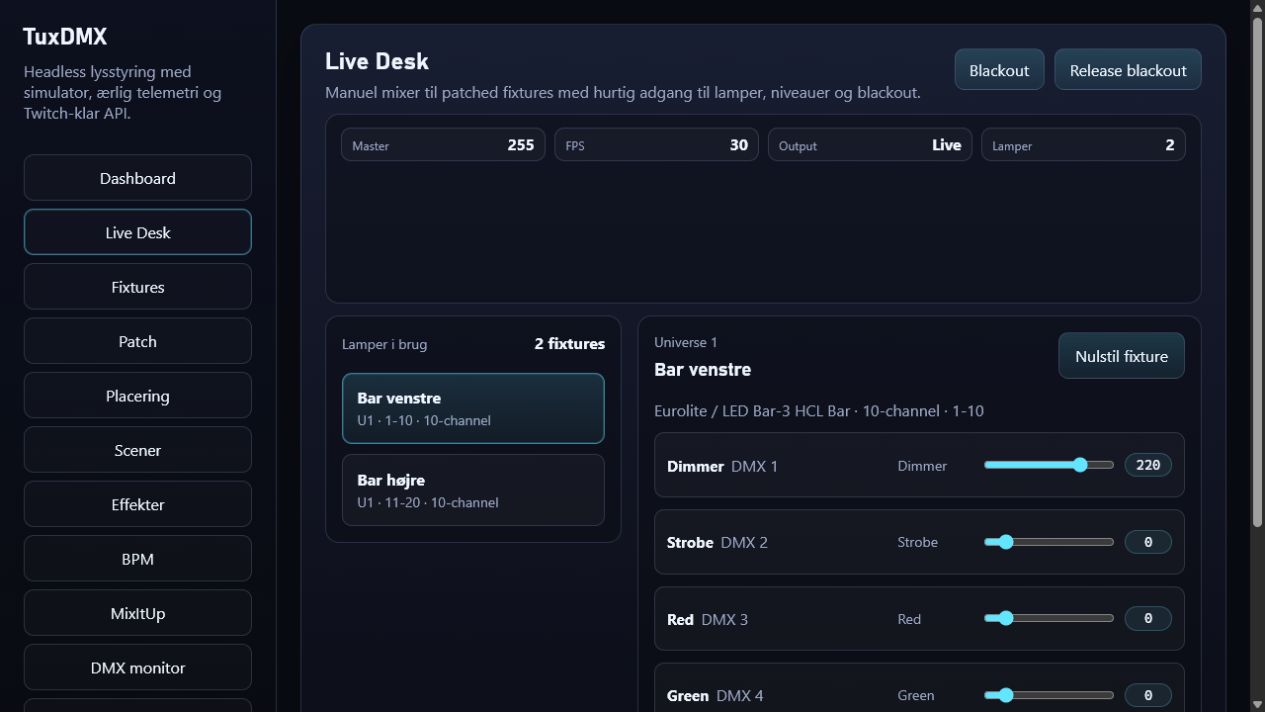Click the 'Lamper i brug' label
This screenshot has width=1265, height=712.
384,344
